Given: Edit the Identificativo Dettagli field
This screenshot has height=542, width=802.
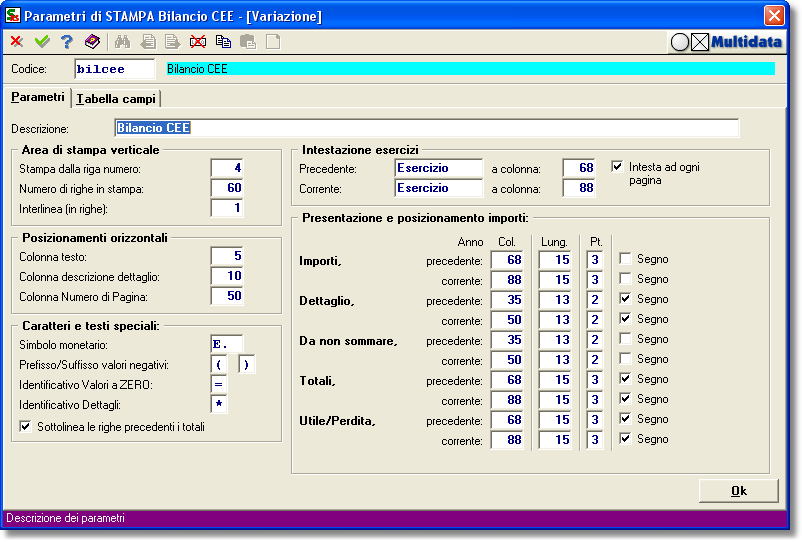Looking at the screenshot, I should point(219,404).
